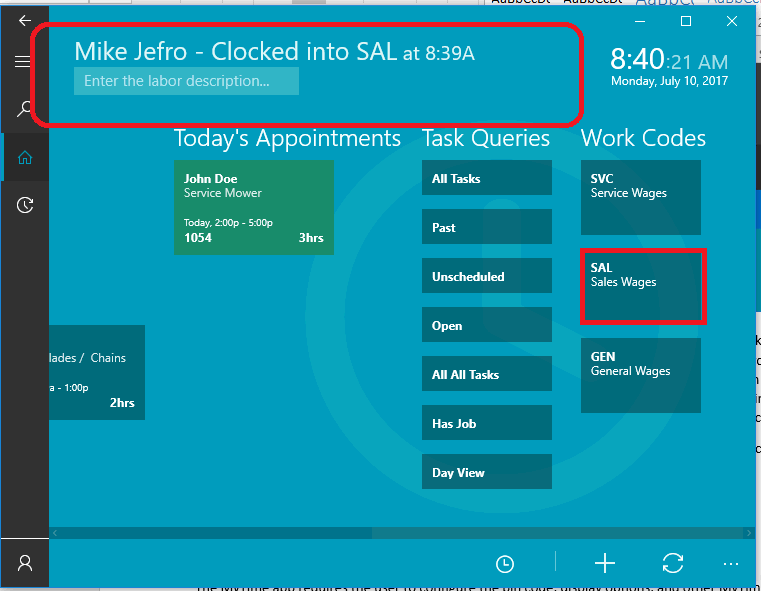Clock into GEN General Wages
This screenshot has height=591, width=761.
click(x=640, y=375)
